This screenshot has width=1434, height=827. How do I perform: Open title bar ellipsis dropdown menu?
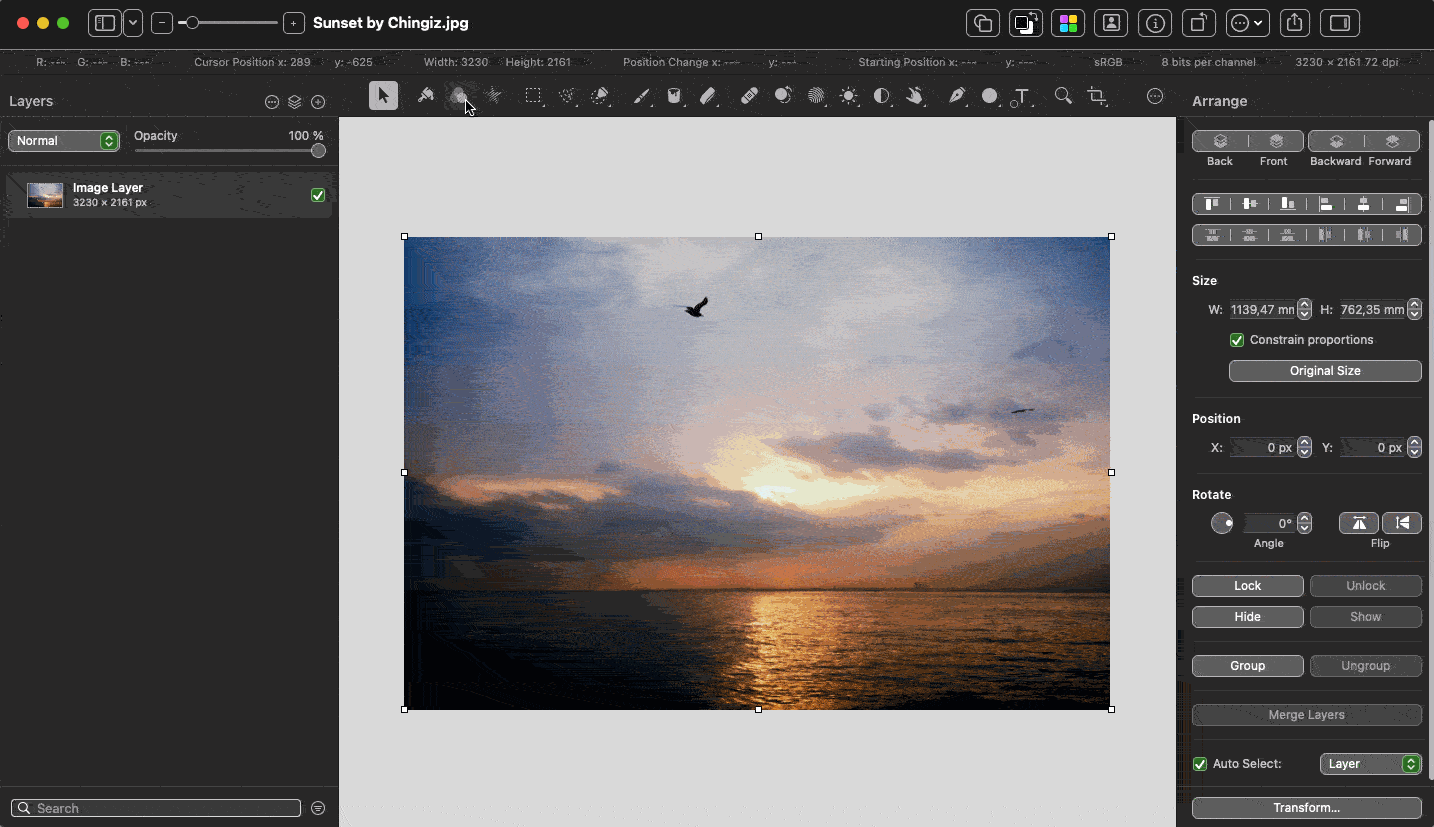[x=1248, y=23]
